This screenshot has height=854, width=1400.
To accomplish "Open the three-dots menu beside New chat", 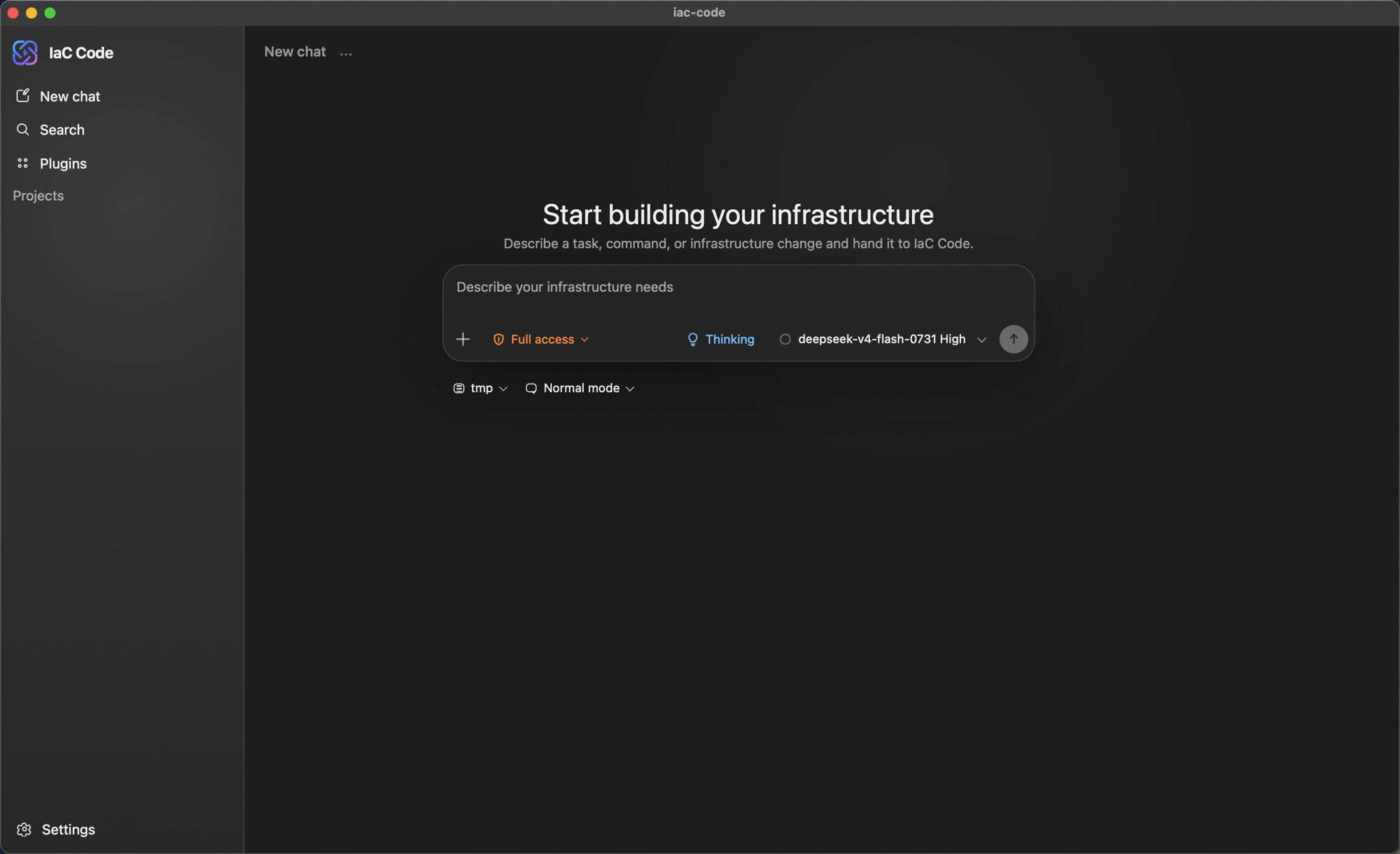I will (x=346, y=52).
